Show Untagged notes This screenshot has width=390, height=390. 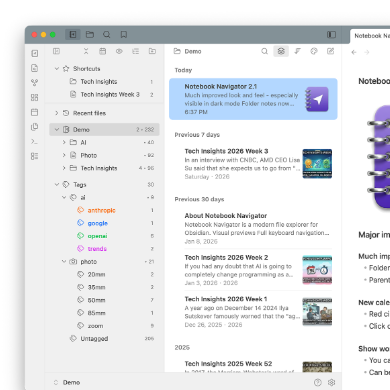tap(104, 339)
